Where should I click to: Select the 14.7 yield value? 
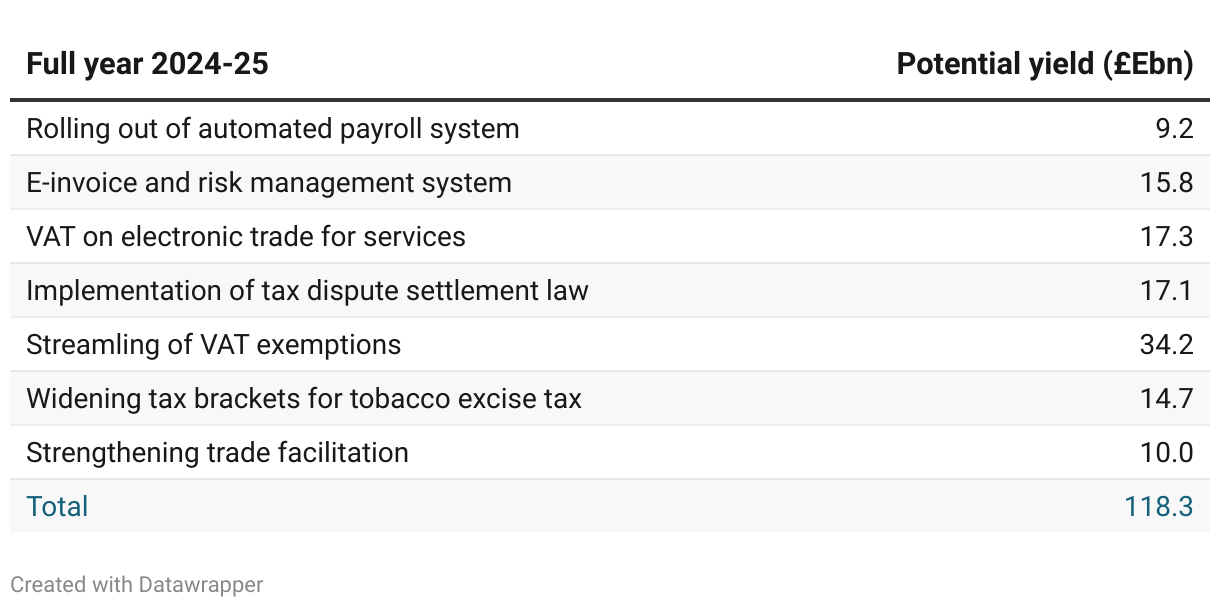coord(1168,399)
